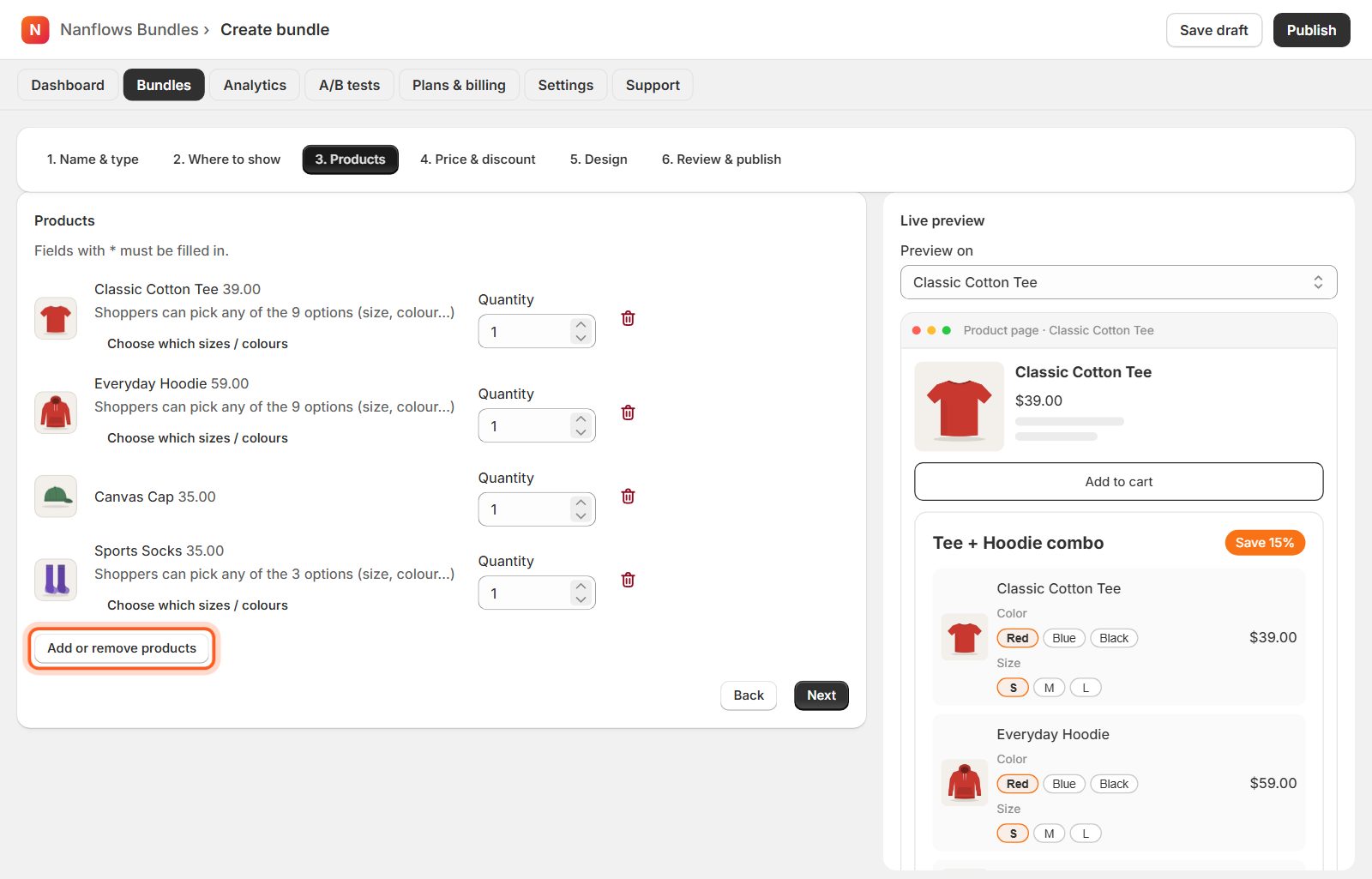This screenshot has height=879, width=1372.
Task: Select size S for Everyday Hoodie
Action: click(x=1013, y=834)
